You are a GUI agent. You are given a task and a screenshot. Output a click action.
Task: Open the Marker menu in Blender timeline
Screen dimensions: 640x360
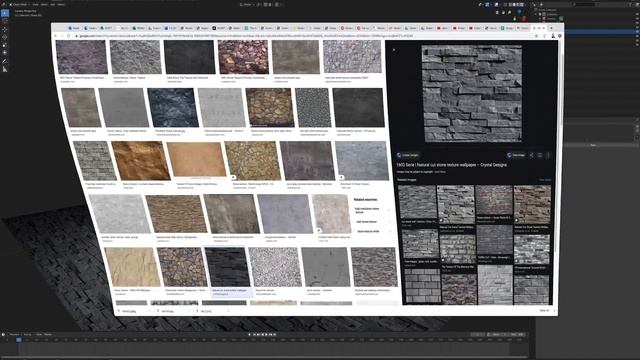[48, 334]
